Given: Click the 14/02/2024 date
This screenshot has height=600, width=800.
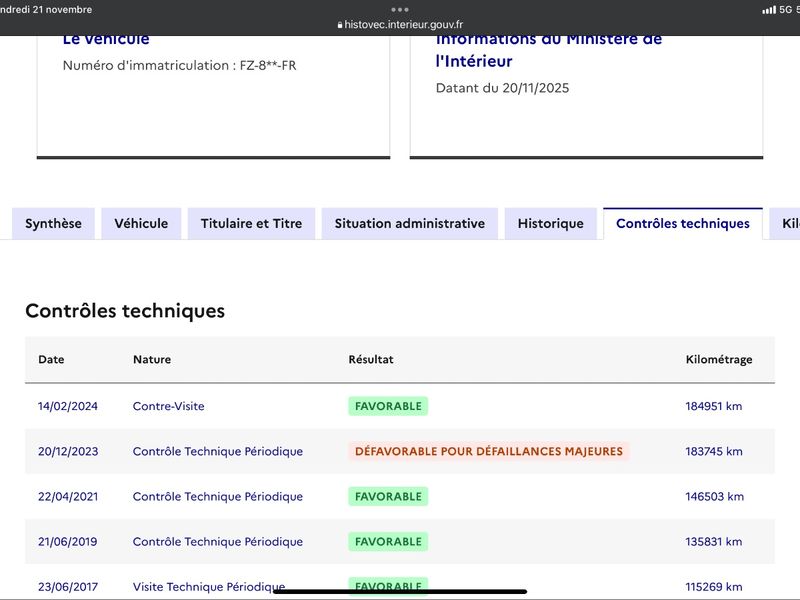Looking at the screenshot, I should coord(68,406).
